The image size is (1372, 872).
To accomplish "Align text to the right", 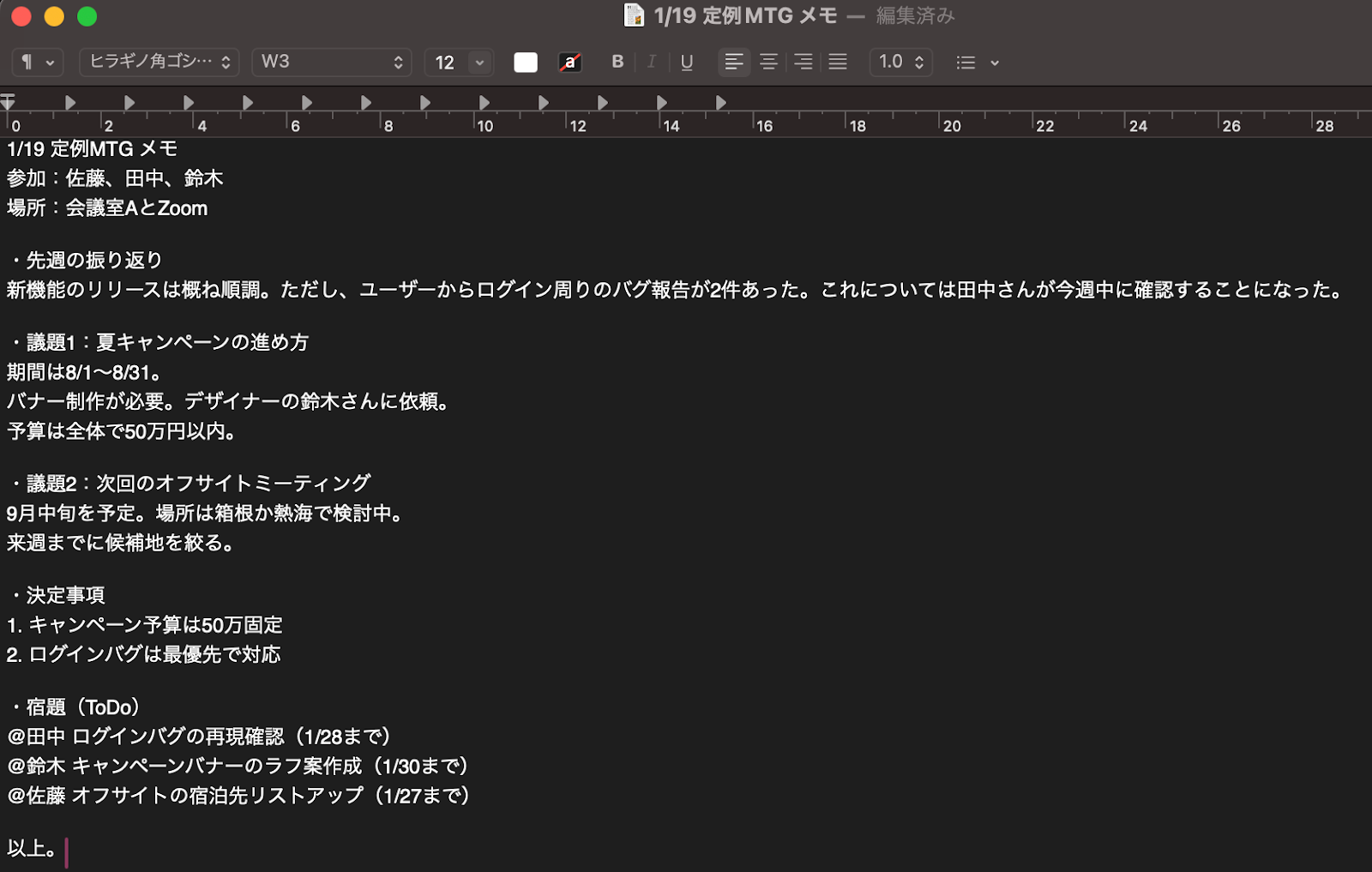I will pyautogui.click(x=803, y=62).
